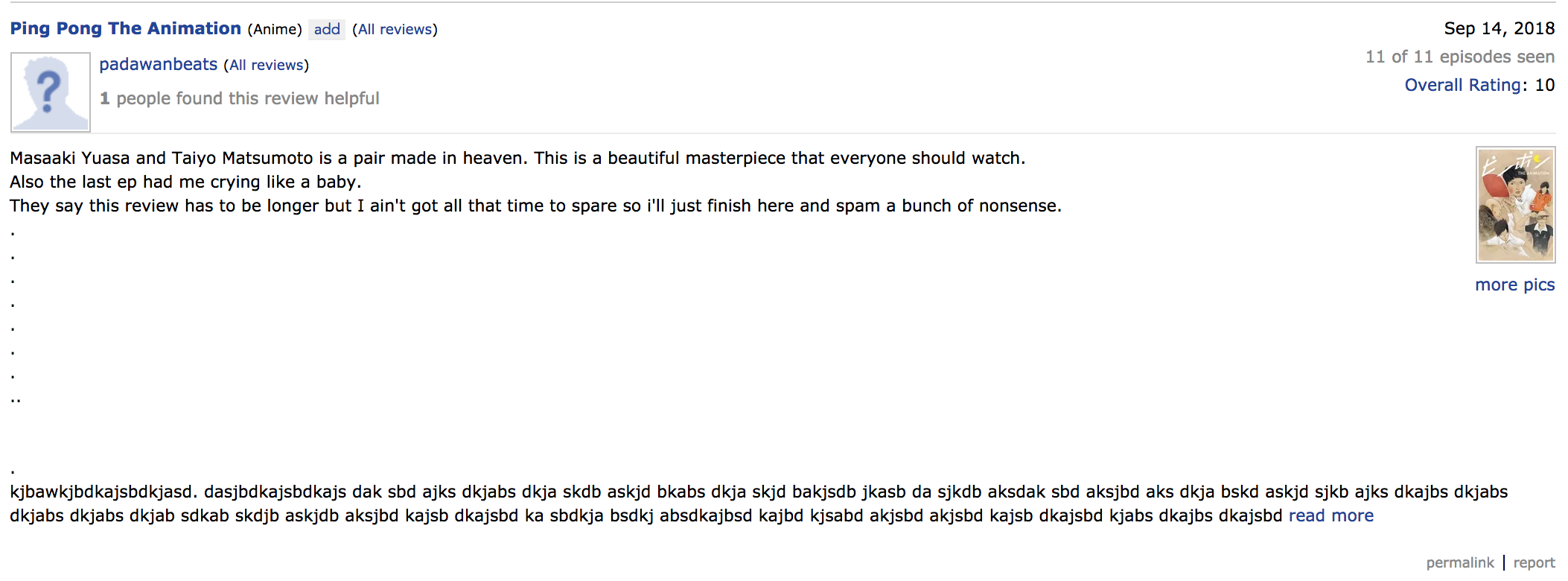Click the rating score 10
1568x581 pixels.
tap(1544, 85)
